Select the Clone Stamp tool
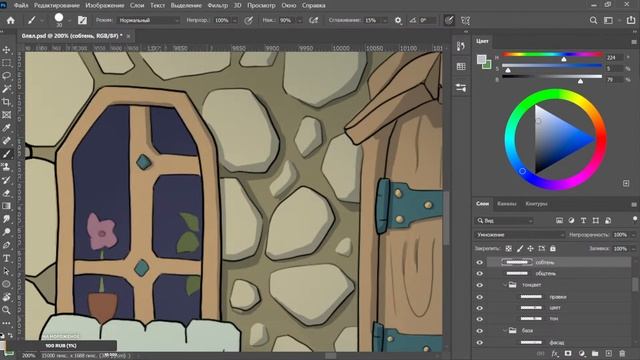Image resolution: width=640 pixels, height=360 pixels. pyautogui.click(x=7, y=167)
